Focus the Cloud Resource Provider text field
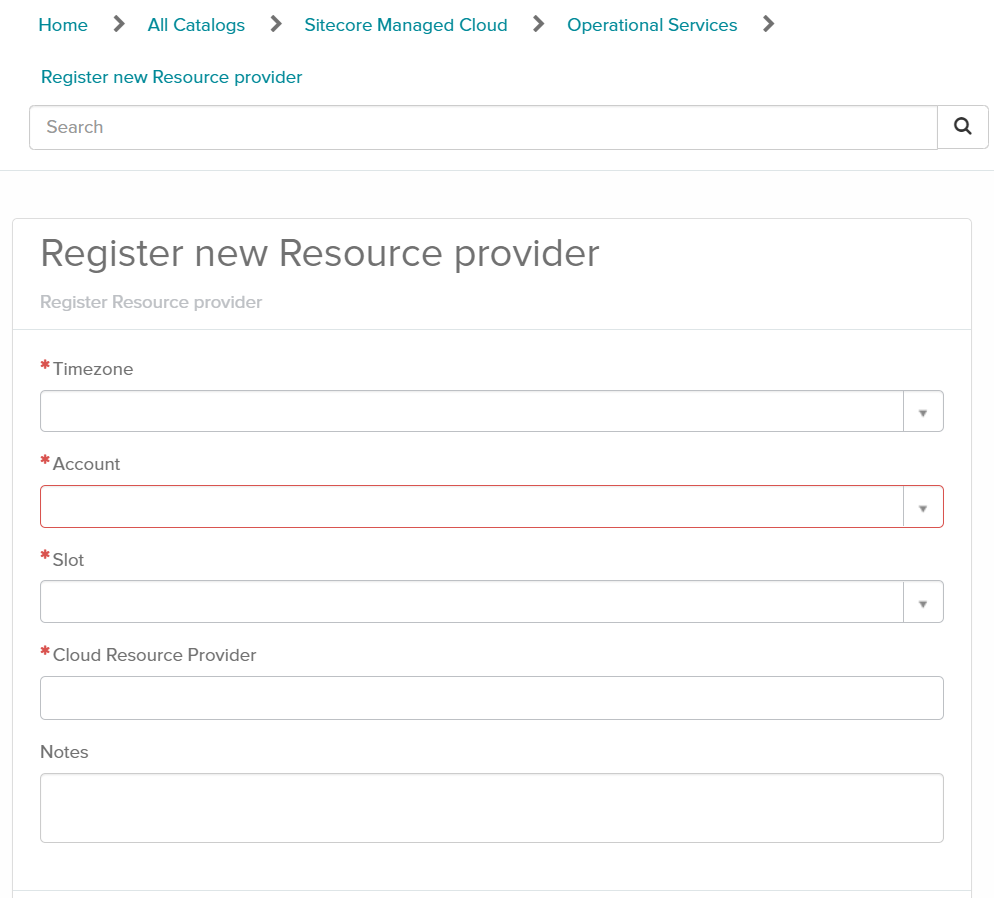994x898 pixels. pos(492,697)
